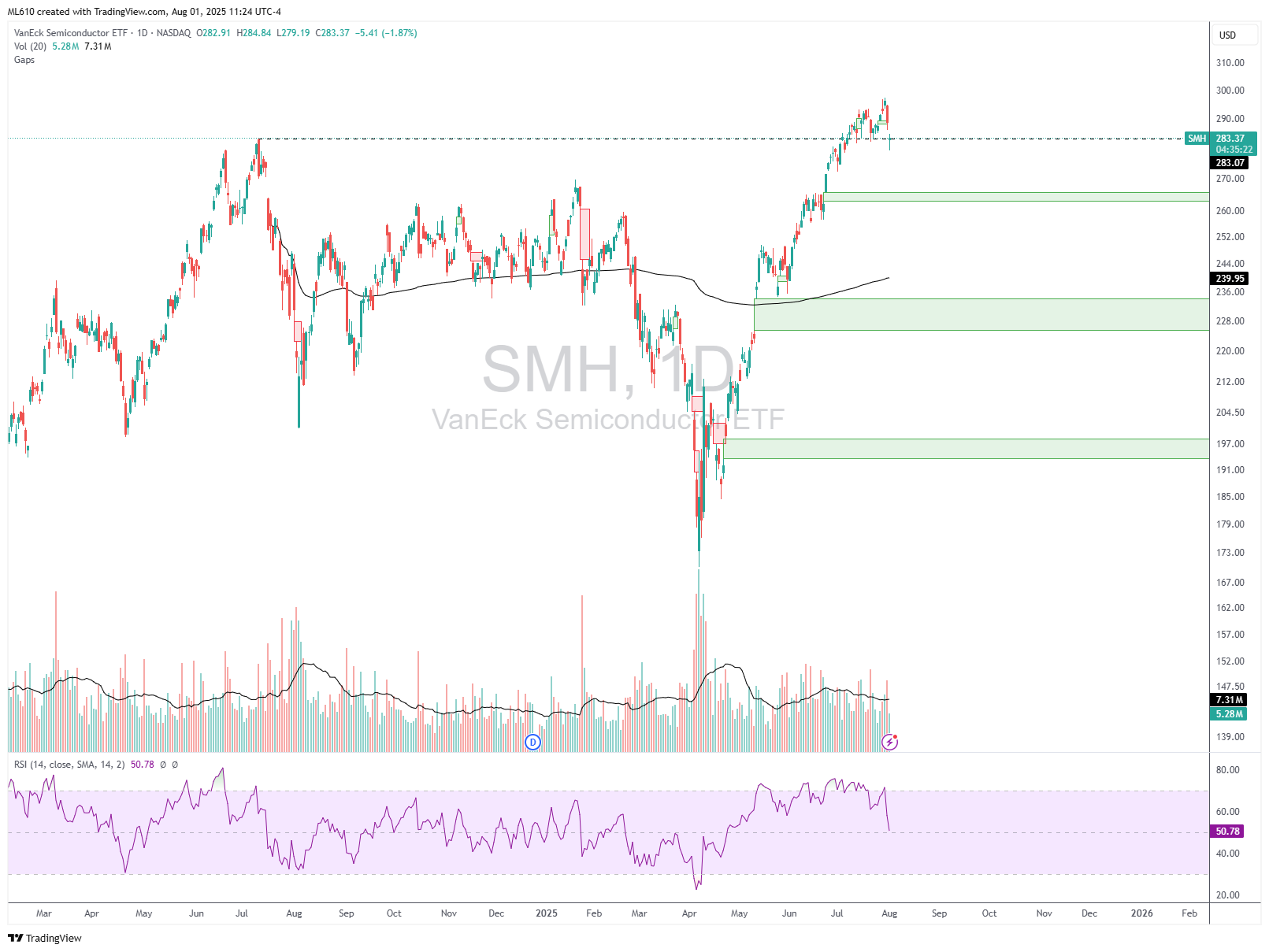Click the 260.00 price axis tick
Image resolution: width=1269 pixels, height=952 pixels.
(1230, 211)
